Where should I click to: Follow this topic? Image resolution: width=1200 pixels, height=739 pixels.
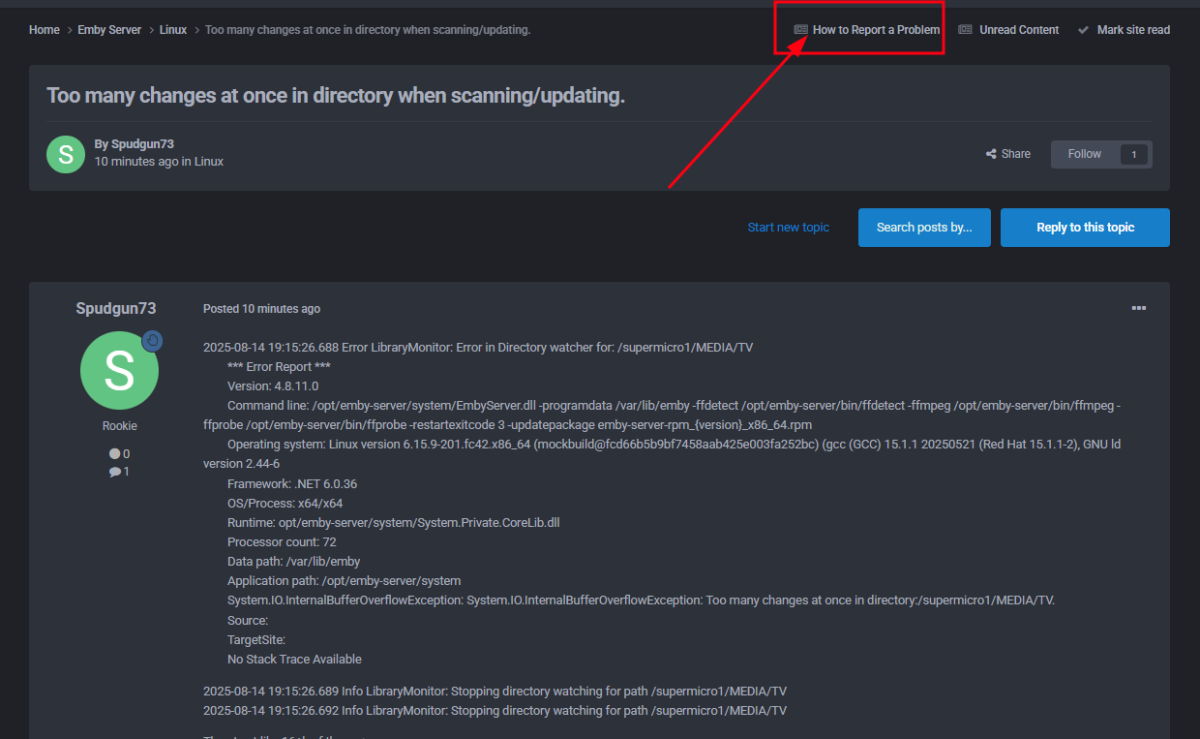tap(1084, 154)
